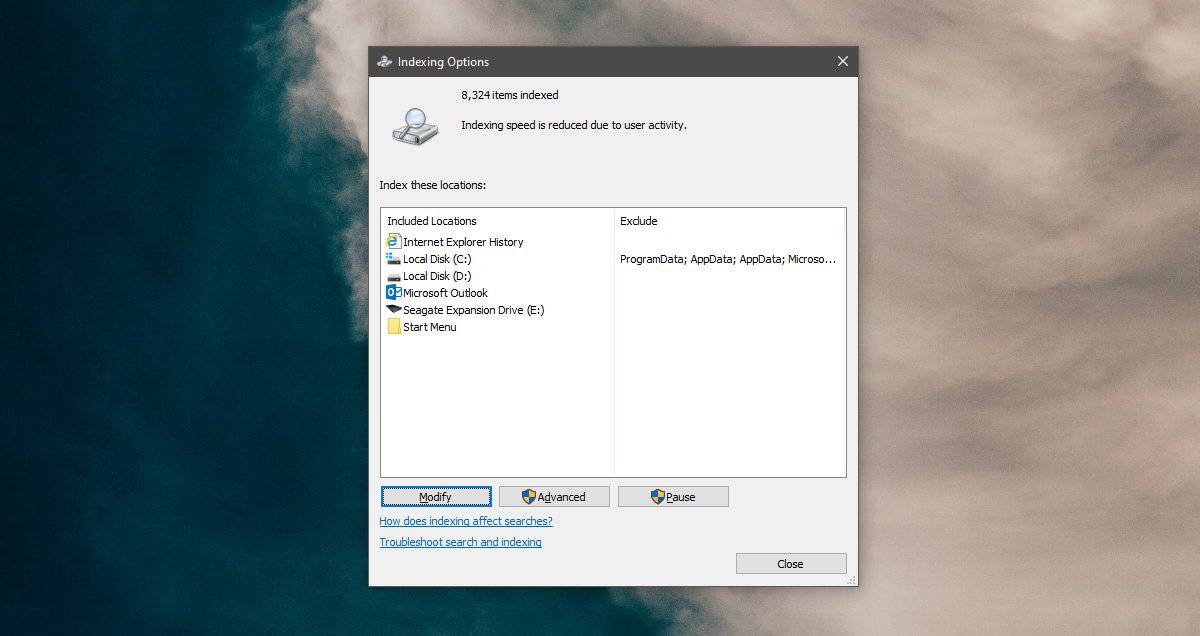1200x636 pixels.
Task: Click the Microsoft Outlook icon
Action: (394, 292)
